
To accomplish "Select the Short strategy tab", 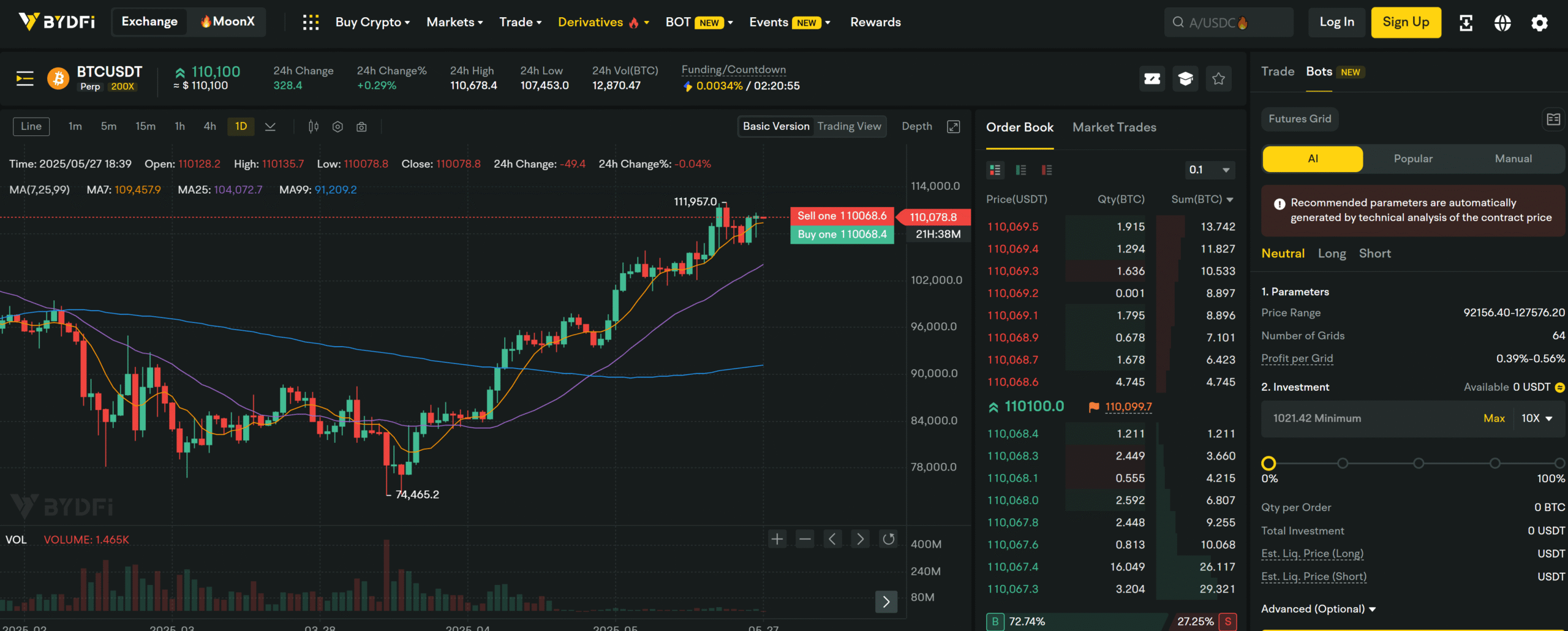I will (x=1375, y=254).
